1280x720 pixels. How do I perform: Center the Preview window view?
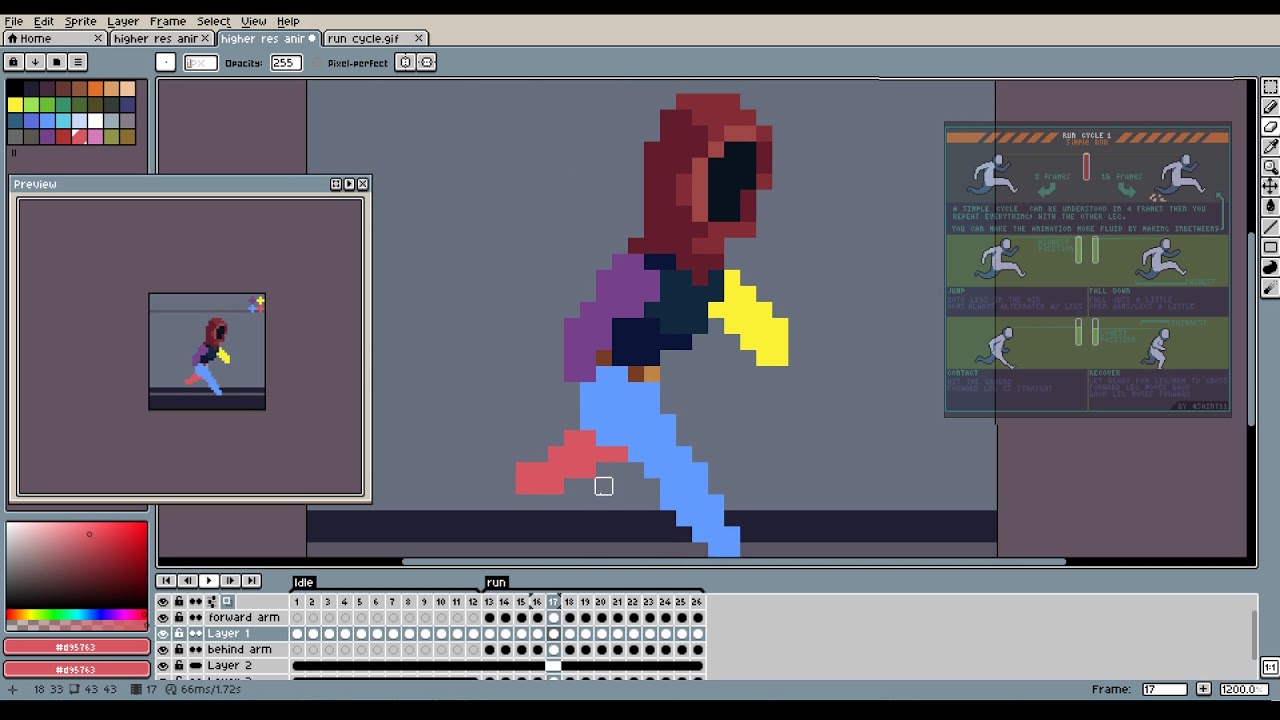[336, 184]
